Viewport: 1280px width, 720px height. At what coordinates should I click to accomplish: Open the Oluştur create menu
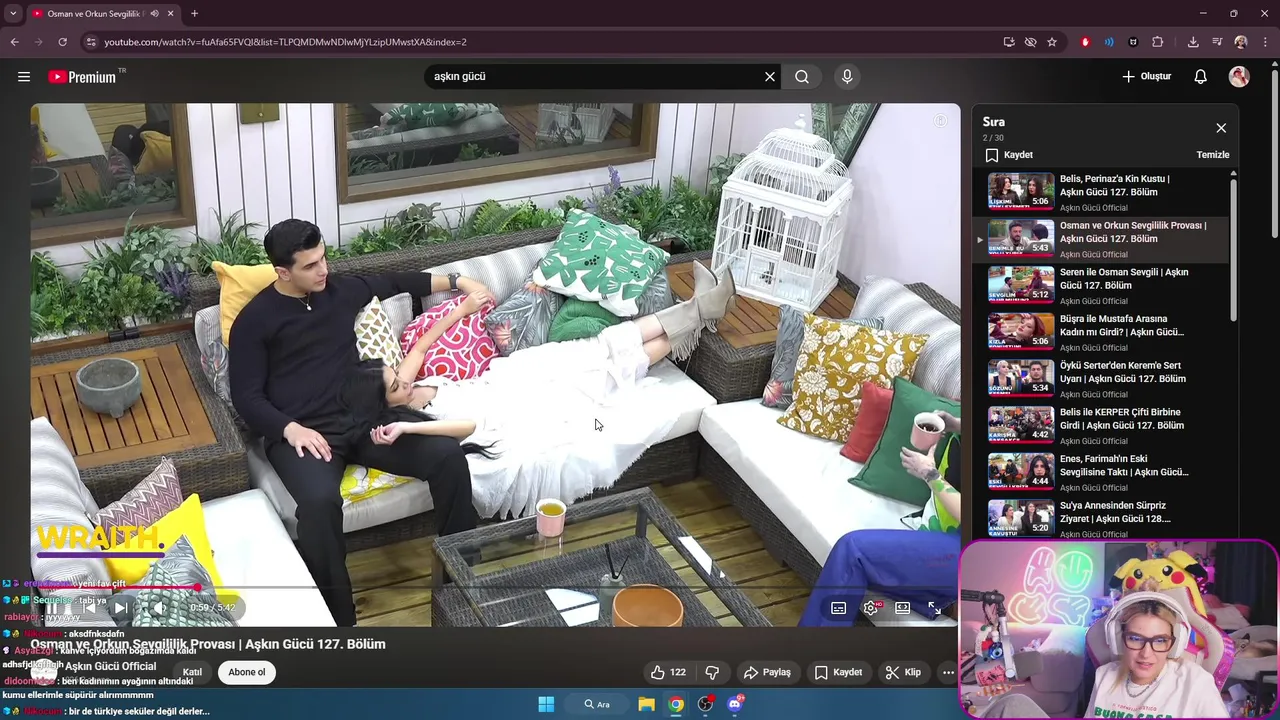[x=1147, y=76]
